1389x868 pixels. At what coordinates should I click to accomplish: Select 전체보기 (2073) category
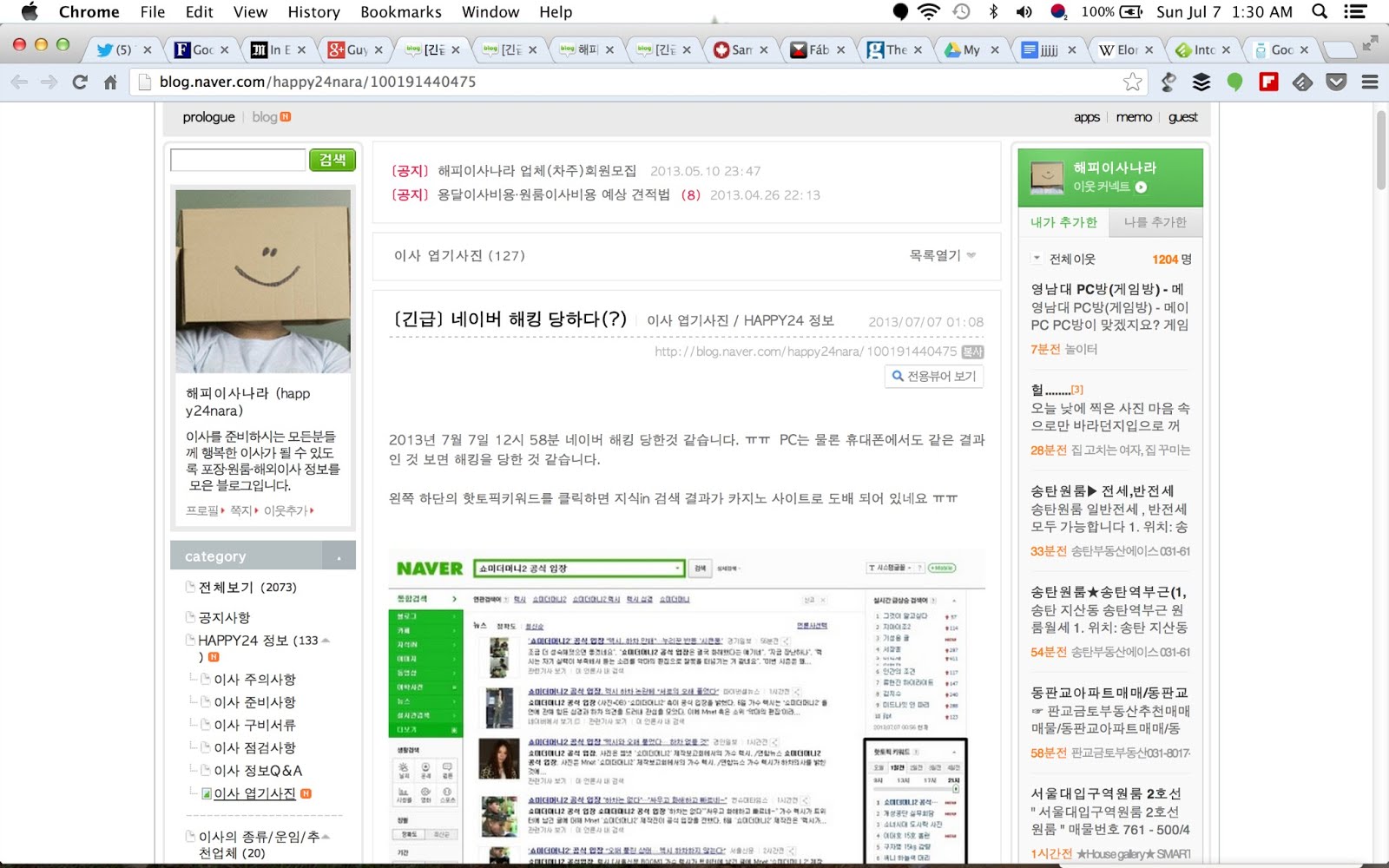tap(247, 588)
